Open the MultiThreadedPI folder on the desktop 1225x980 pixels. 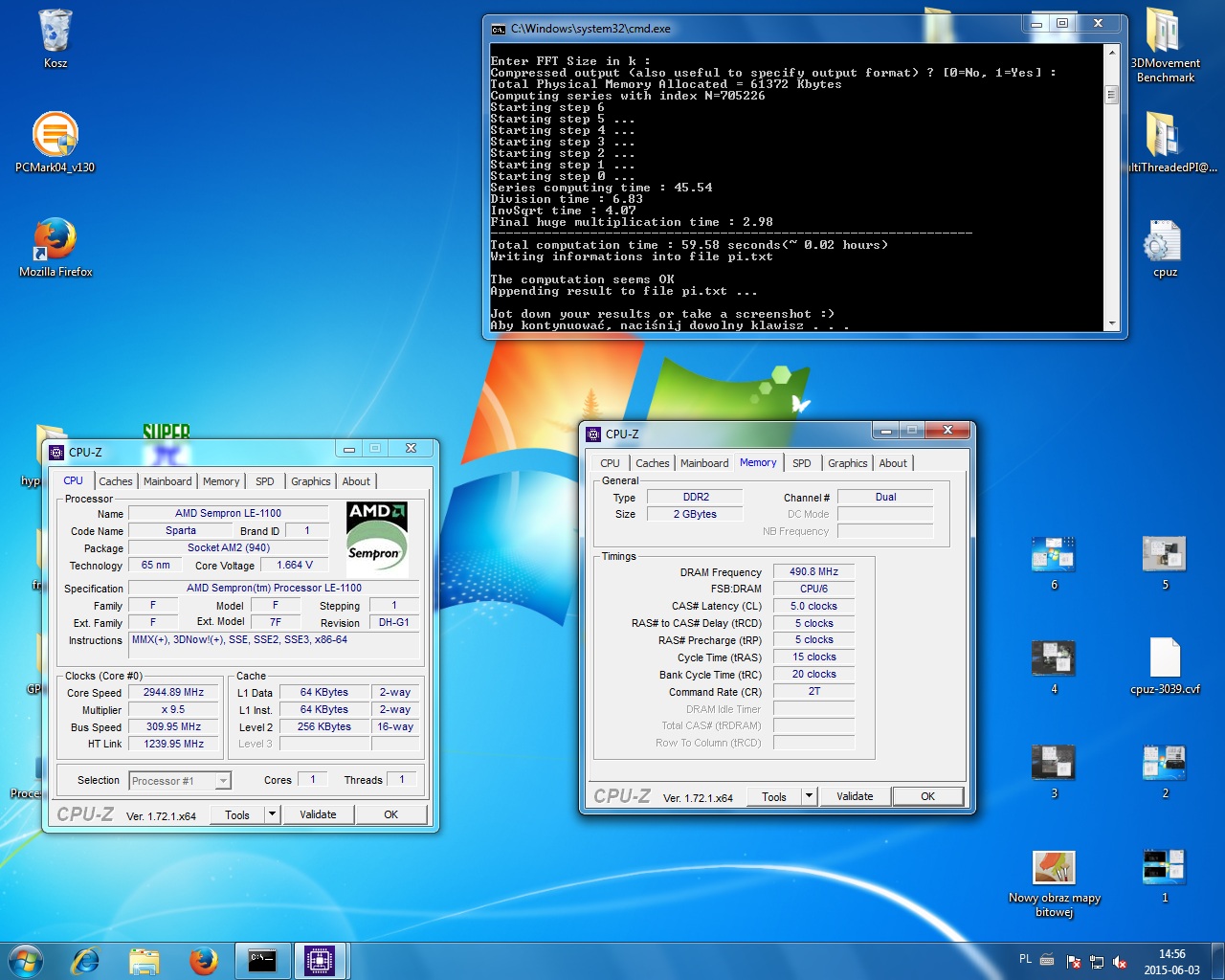pyautogui.click(x=1165, y=142)
